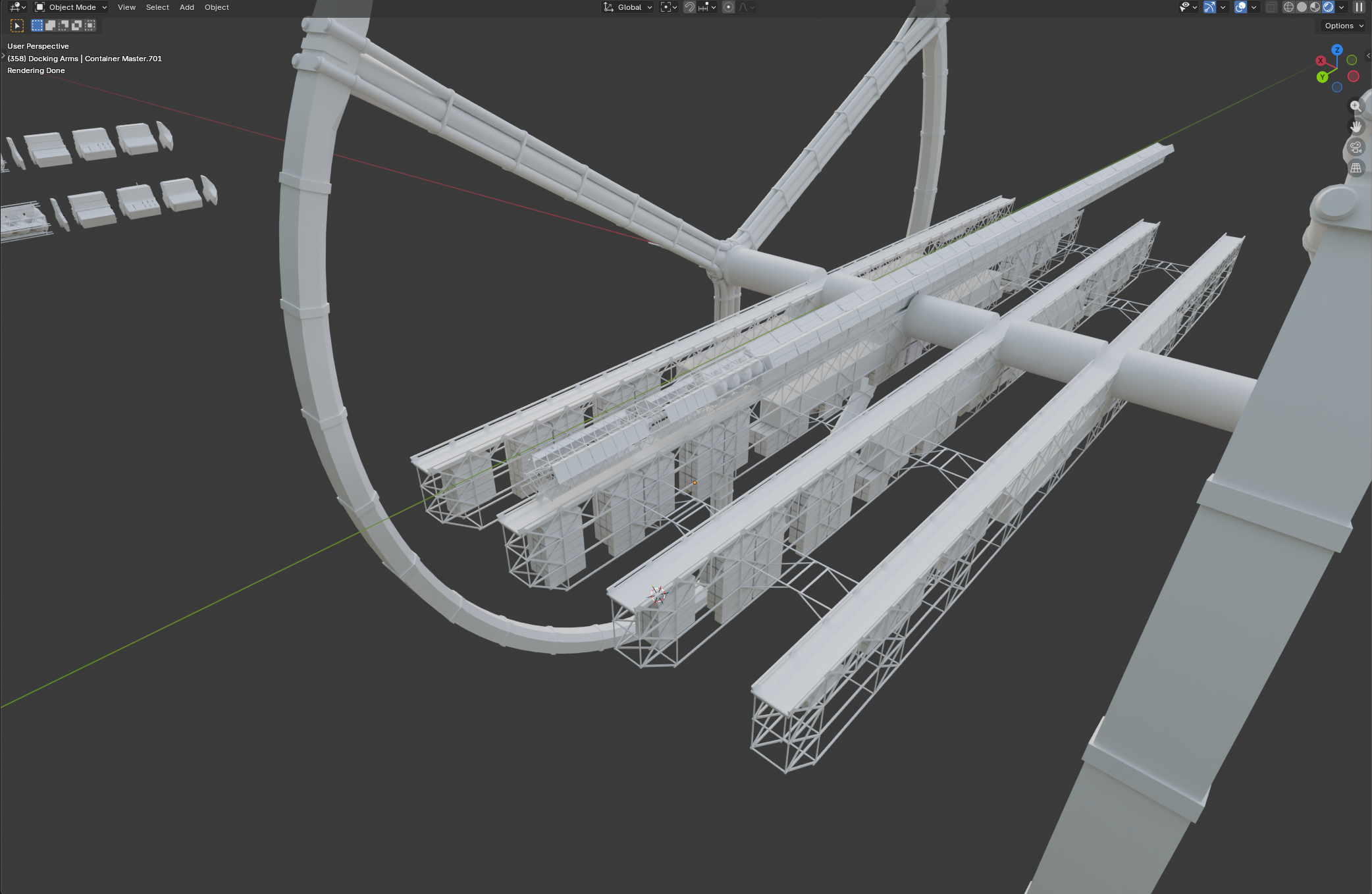
Task: Toggle viewport overlays display
Action: click(1240, 7)
